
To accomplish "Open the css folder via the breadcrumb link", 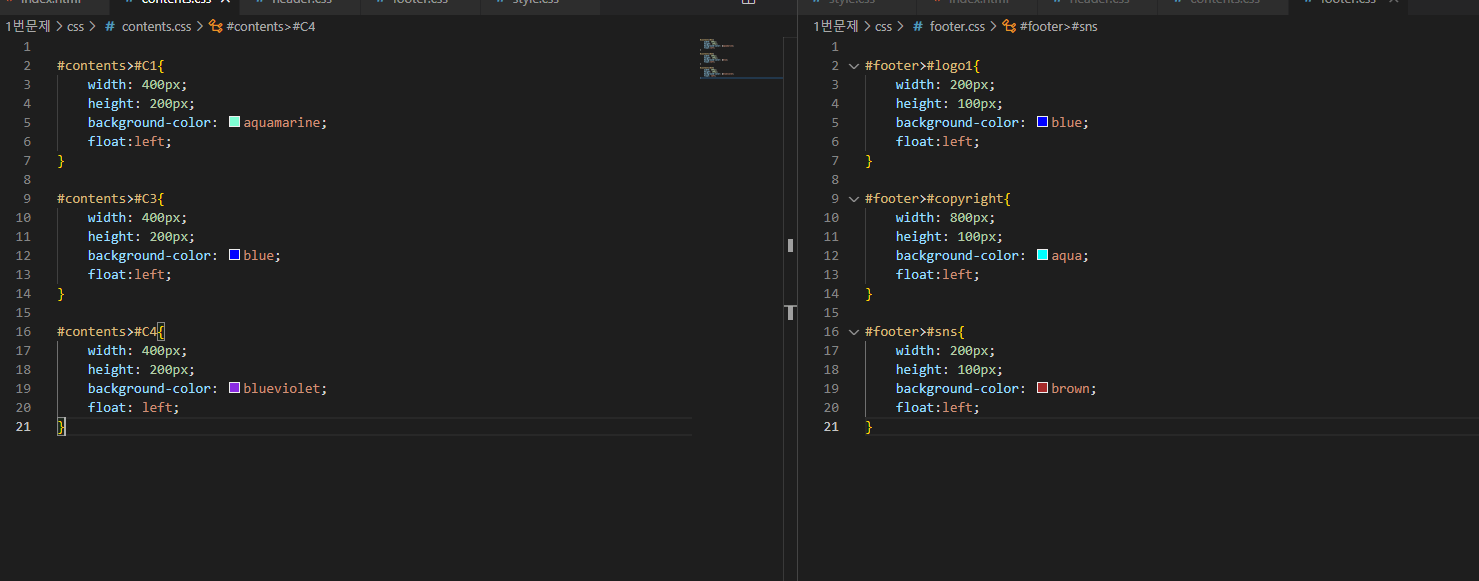I will point(76,26).
